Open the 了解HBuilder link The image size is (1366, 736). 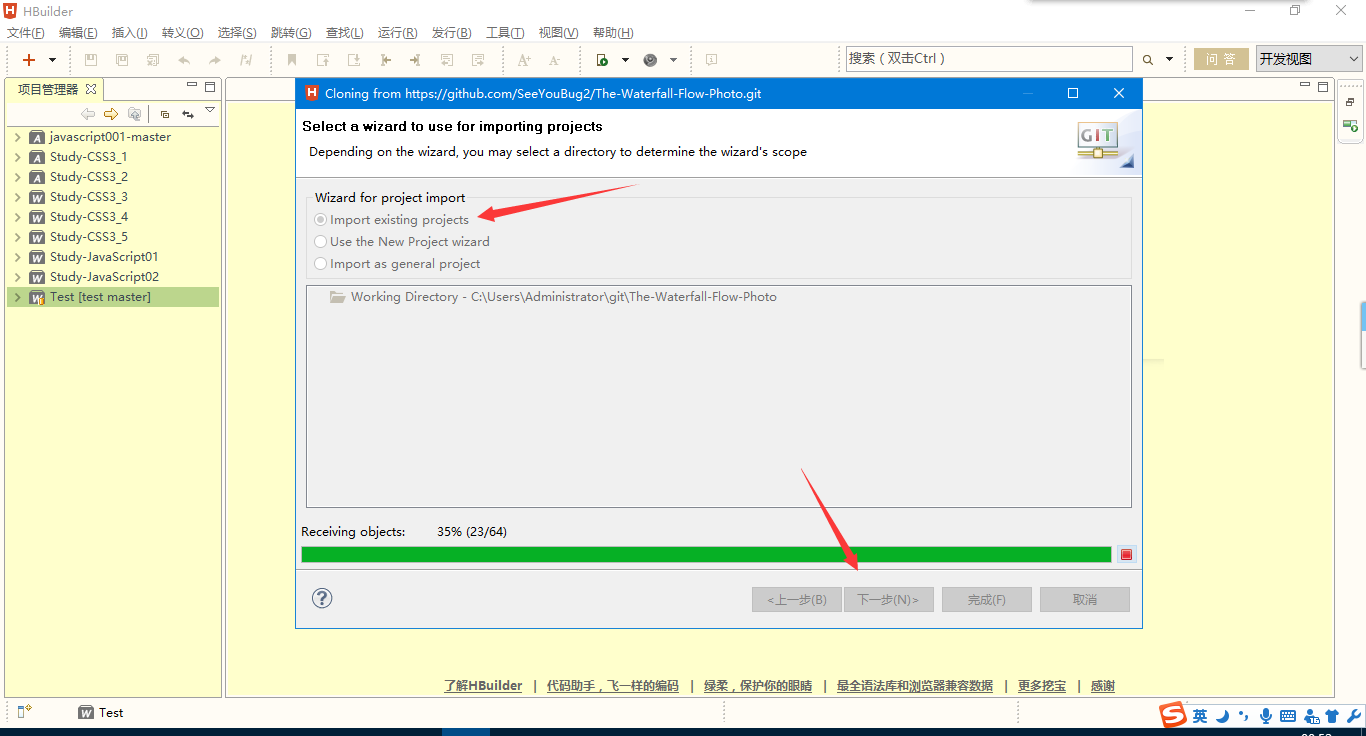pyautogui.click(x=483, y=686)
